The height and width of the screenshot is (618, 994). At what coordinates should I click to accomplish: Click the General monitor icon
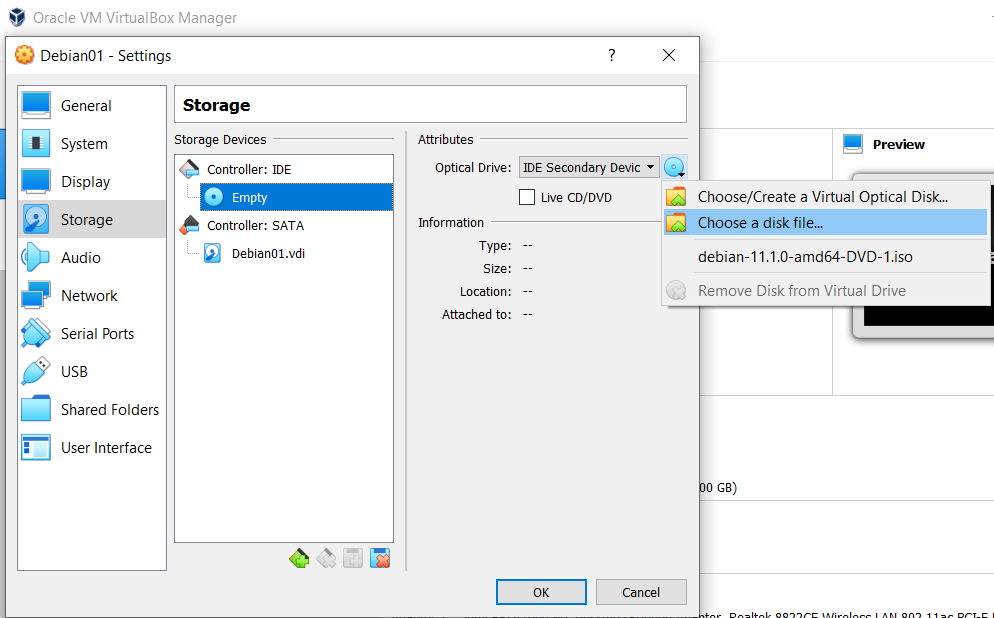click(36, 105)
